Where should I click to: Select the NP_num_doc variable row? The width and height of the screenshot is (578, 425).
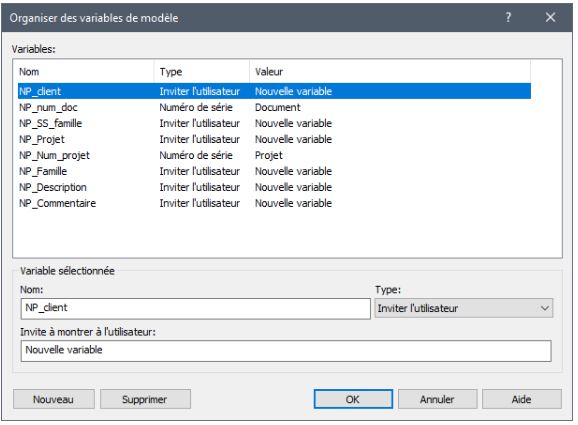(274, 107)
